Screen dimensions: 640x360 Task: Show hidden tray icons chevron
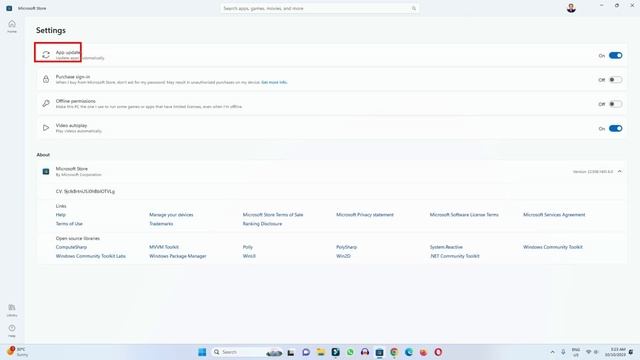[x=552, y=352]
